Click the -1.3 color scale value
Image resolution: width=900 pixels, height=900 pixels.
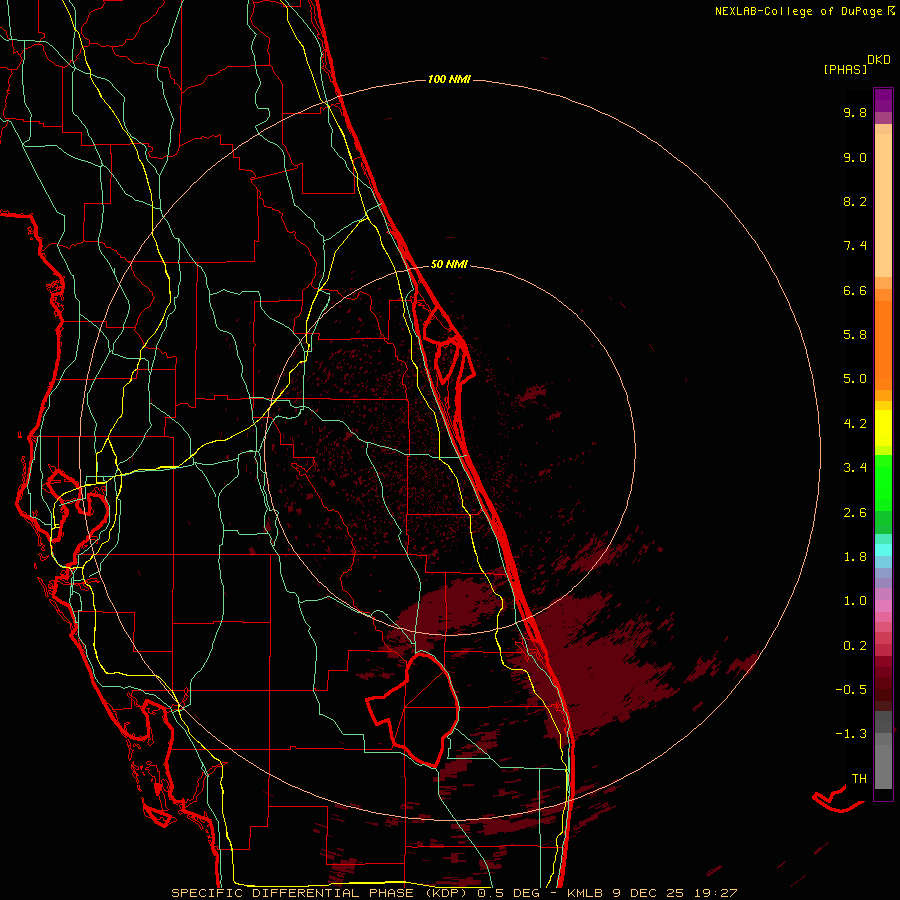click(x=851, y=735)
